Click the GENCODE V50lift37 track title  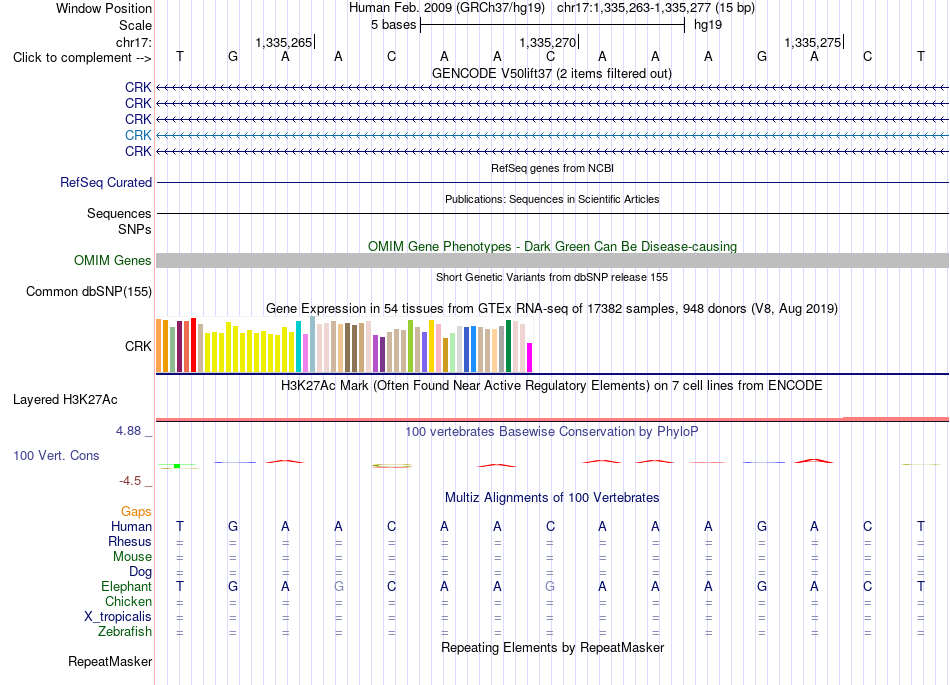pyautogui.click(x=552, y=73)
